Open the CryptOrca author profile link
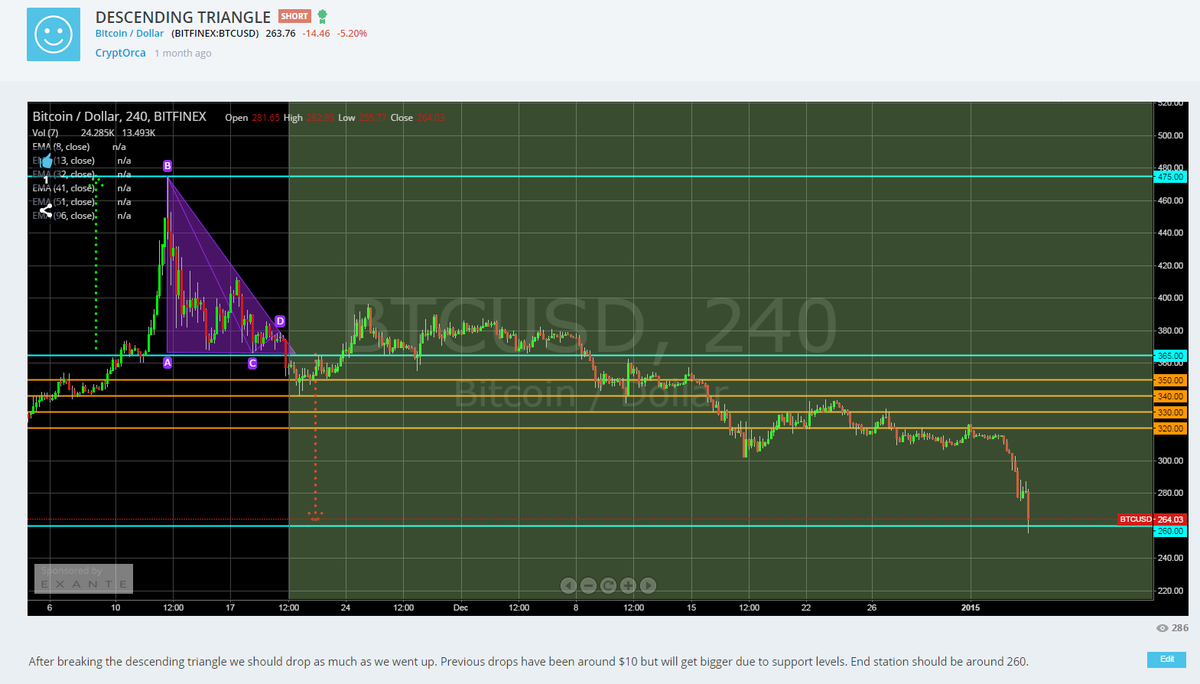The width and height of the screenshot is (1200, 684). (x=120, y=53)
